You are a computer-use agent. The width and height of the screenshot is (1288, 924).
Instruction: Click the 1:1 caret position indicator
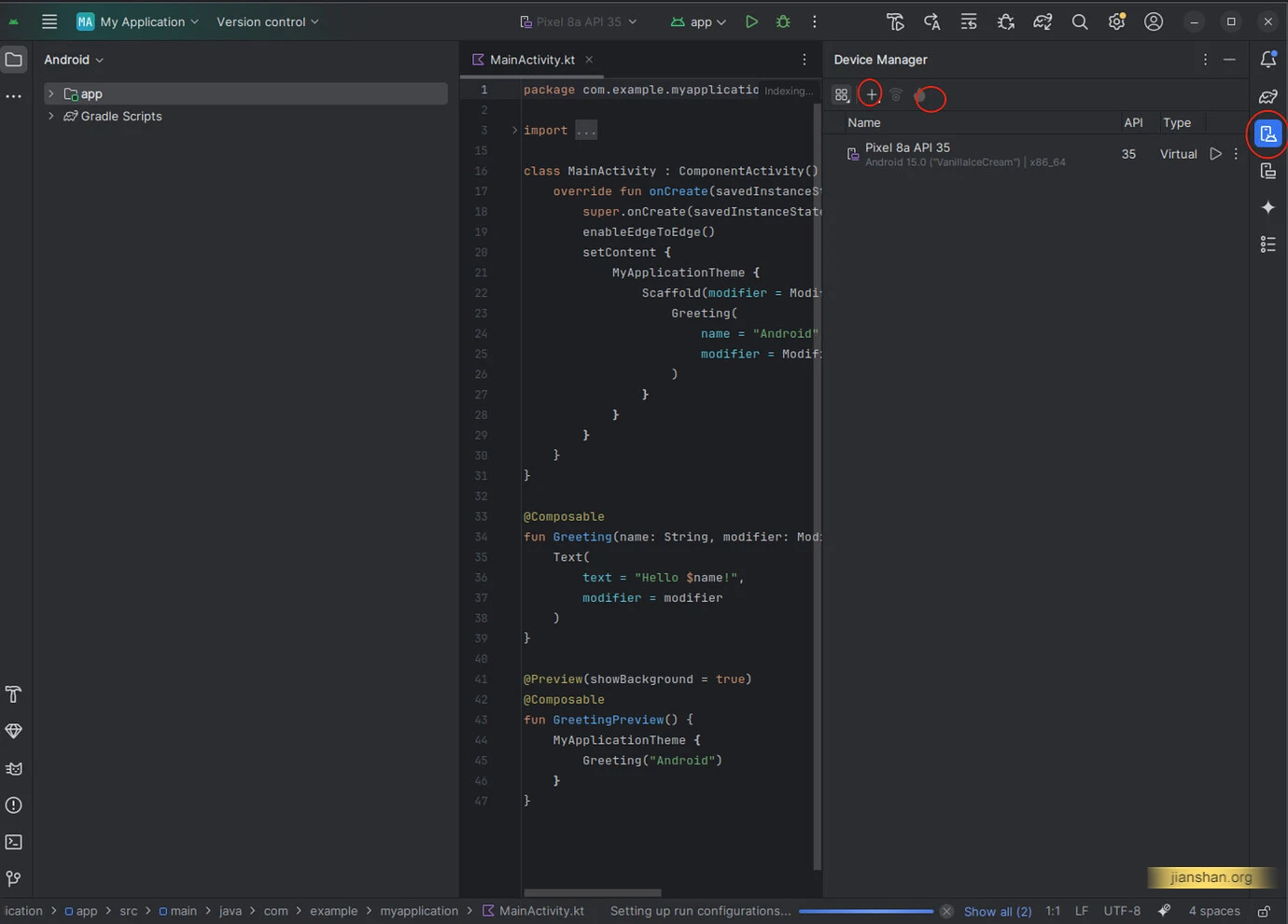coord(1053,912)
